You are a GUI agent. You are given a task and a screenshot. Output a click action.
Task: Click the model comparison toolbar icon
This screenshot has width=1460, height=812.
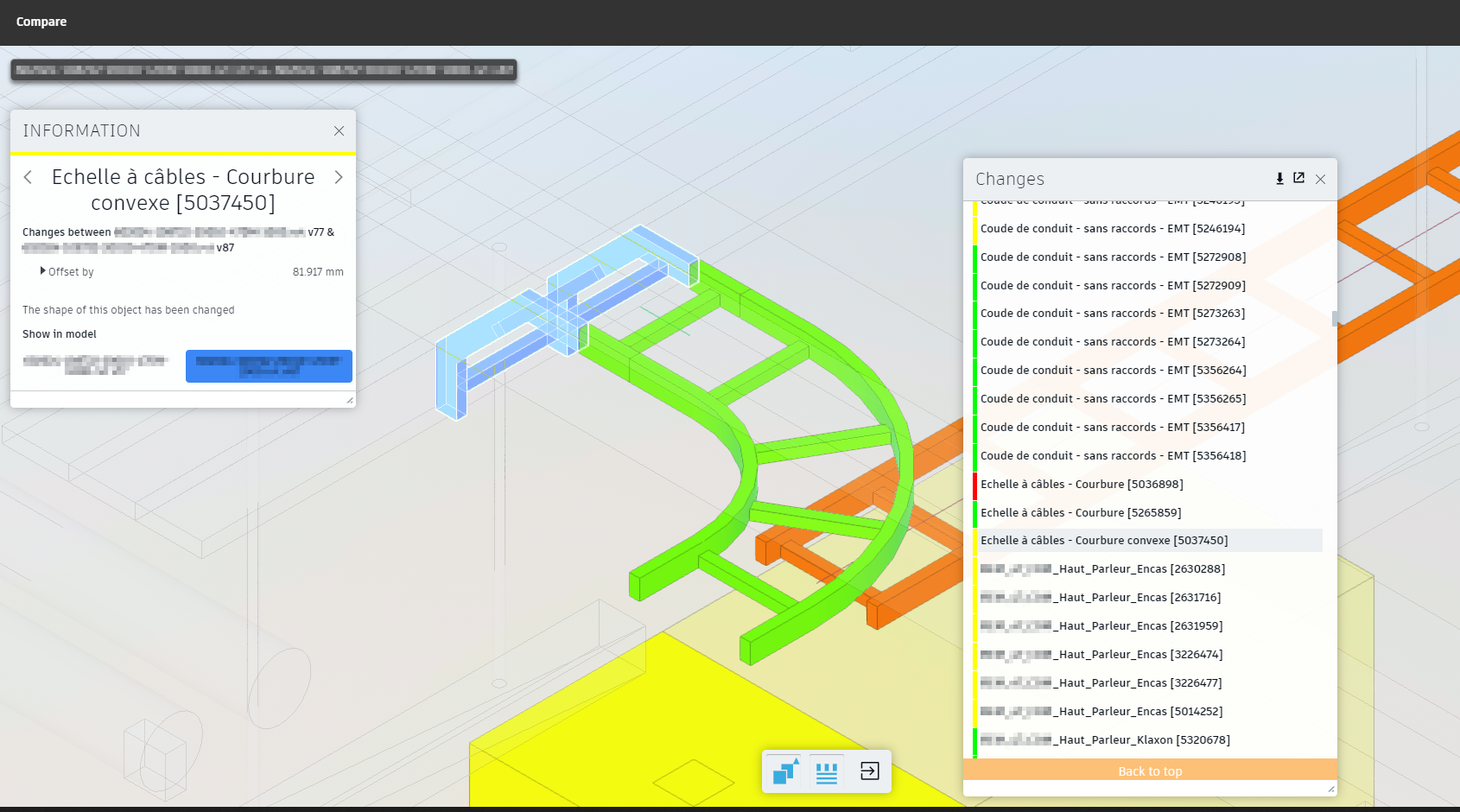coord(785,771)
